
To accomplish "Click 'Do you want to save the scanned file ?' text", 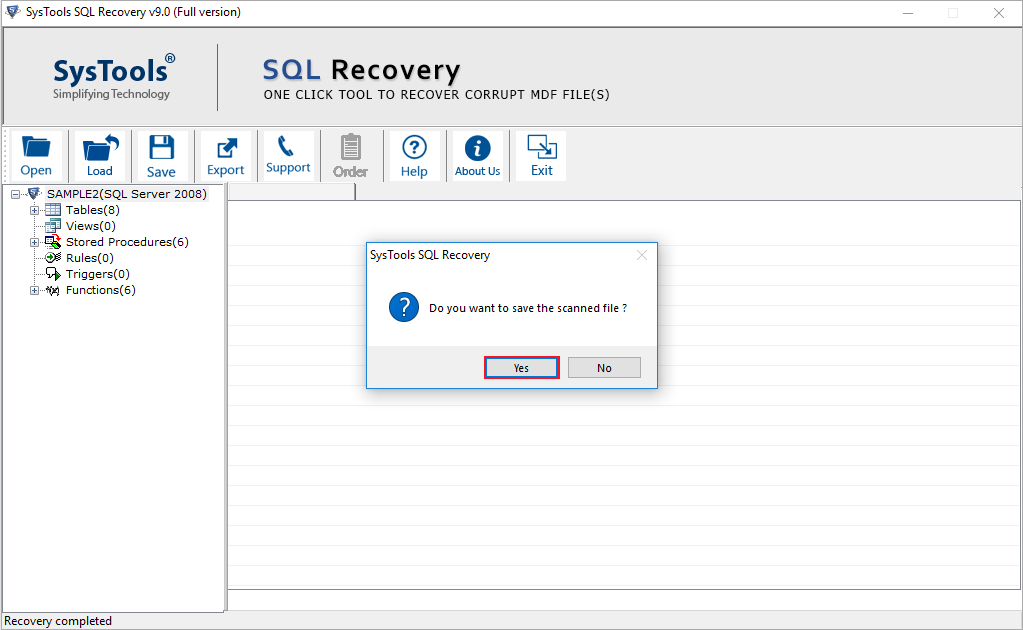I will 528,308.
